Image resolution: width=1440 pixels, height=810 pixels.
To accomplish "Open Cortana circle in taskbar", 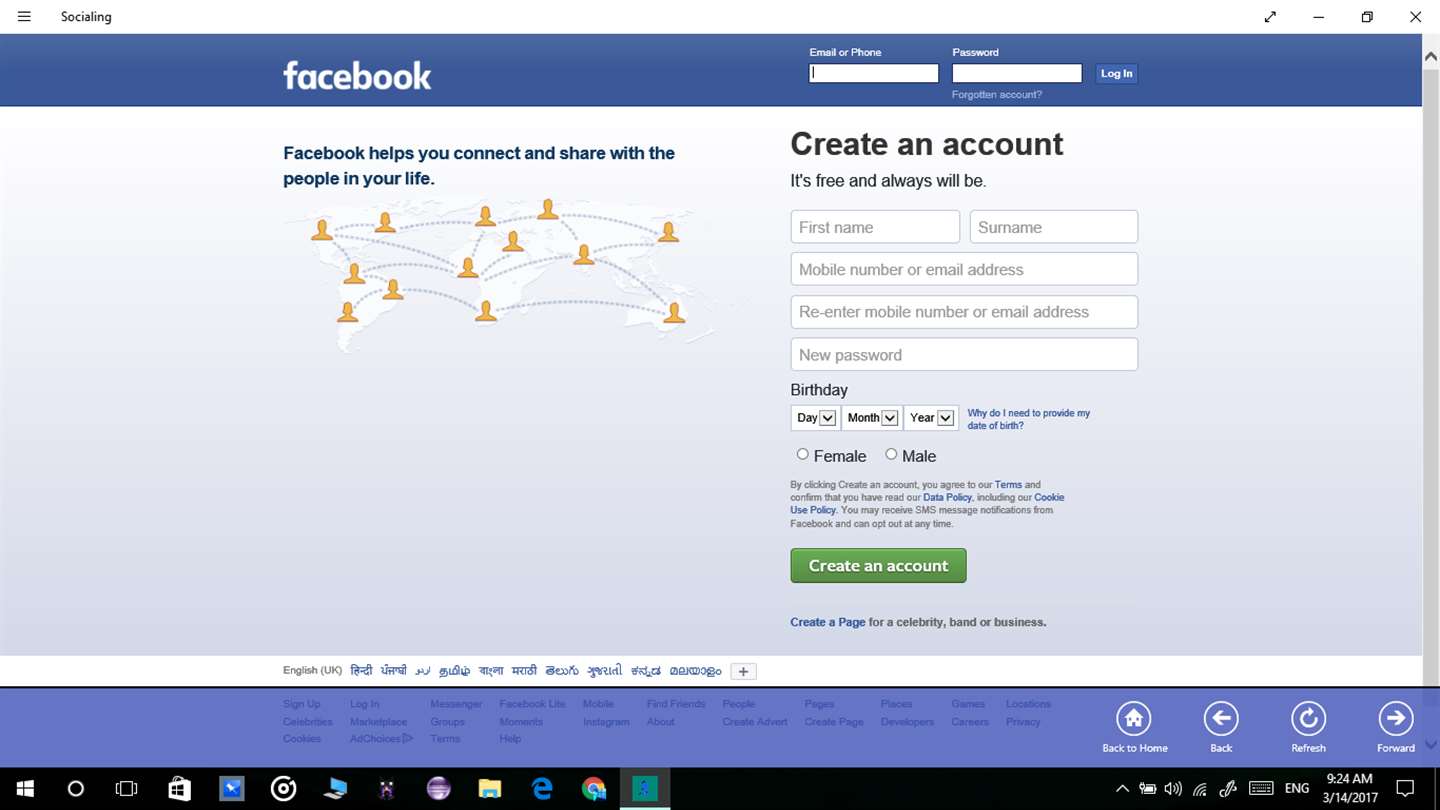I will 75,789.
